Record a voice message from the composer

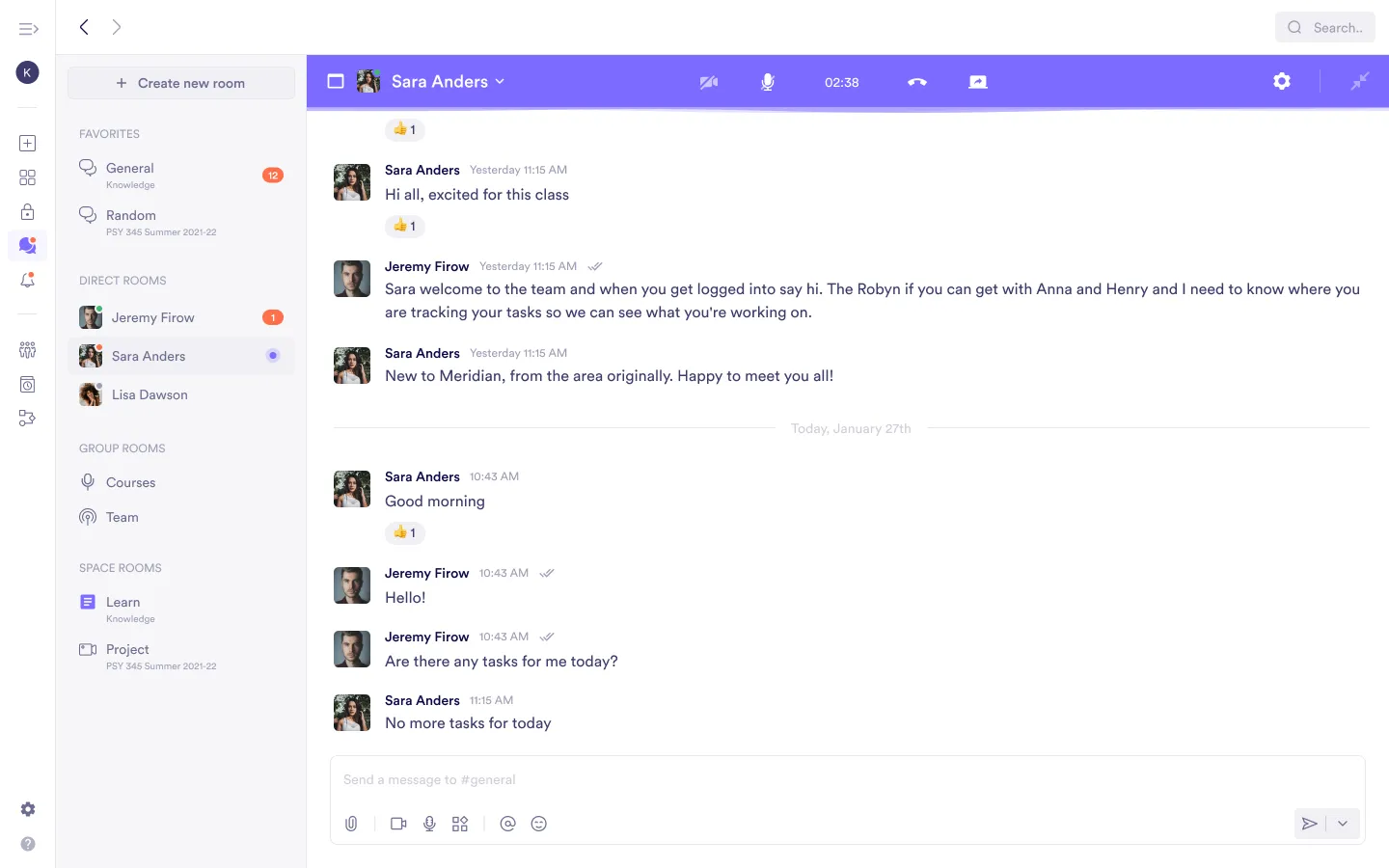coord(429,824)
